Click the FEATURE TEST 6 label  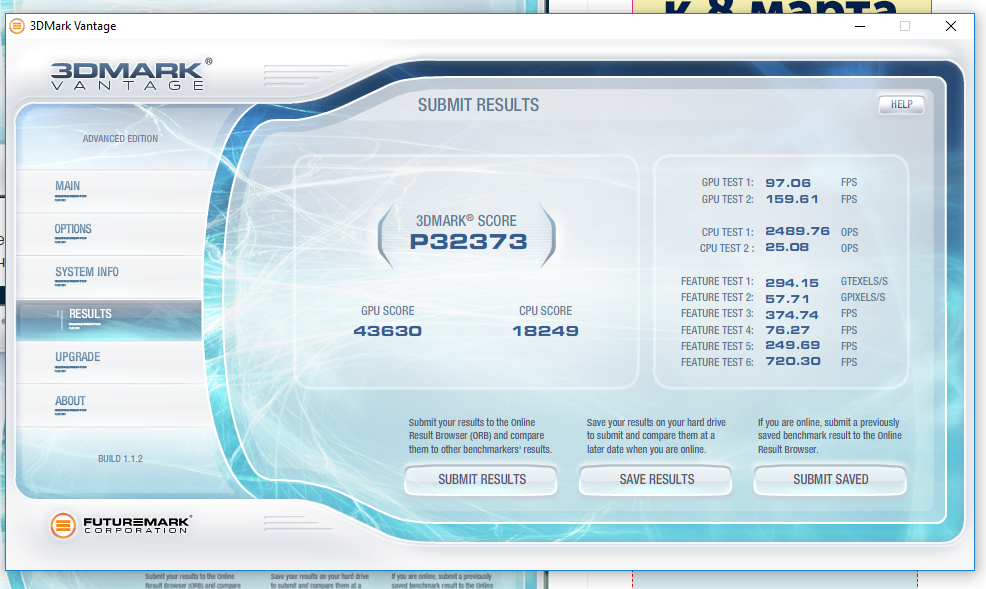tap(717, 363)
